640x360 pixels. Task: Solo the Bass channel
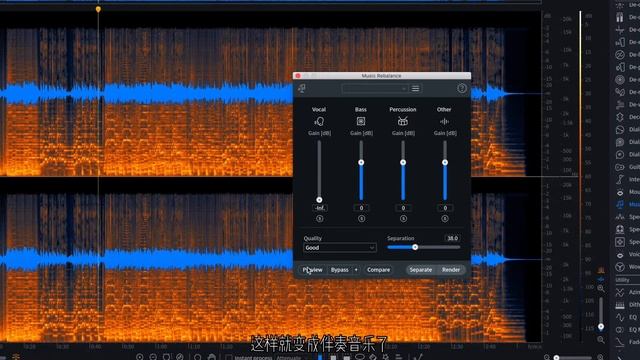pos(361,219)
